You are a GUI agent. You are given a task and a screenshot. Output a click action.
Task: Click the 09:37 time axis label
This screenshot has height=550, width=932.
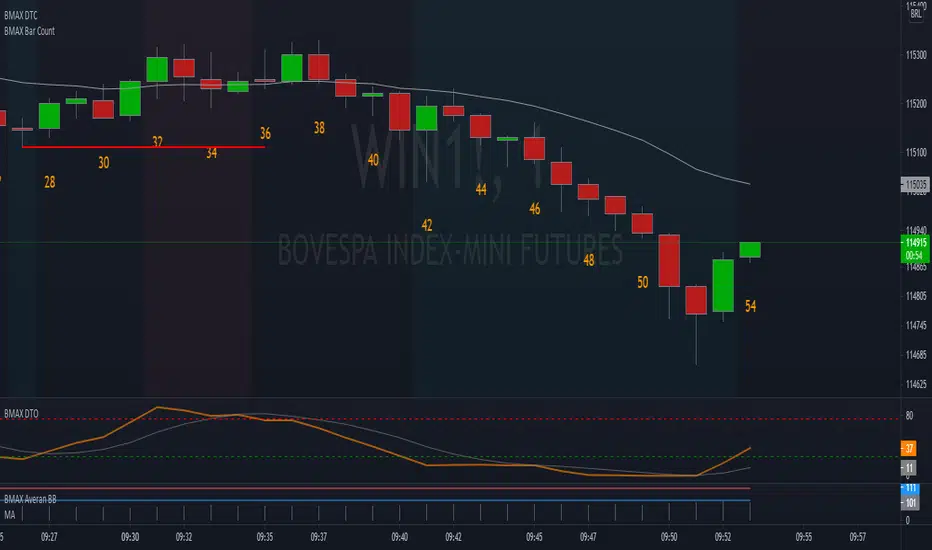click(319, 537)
